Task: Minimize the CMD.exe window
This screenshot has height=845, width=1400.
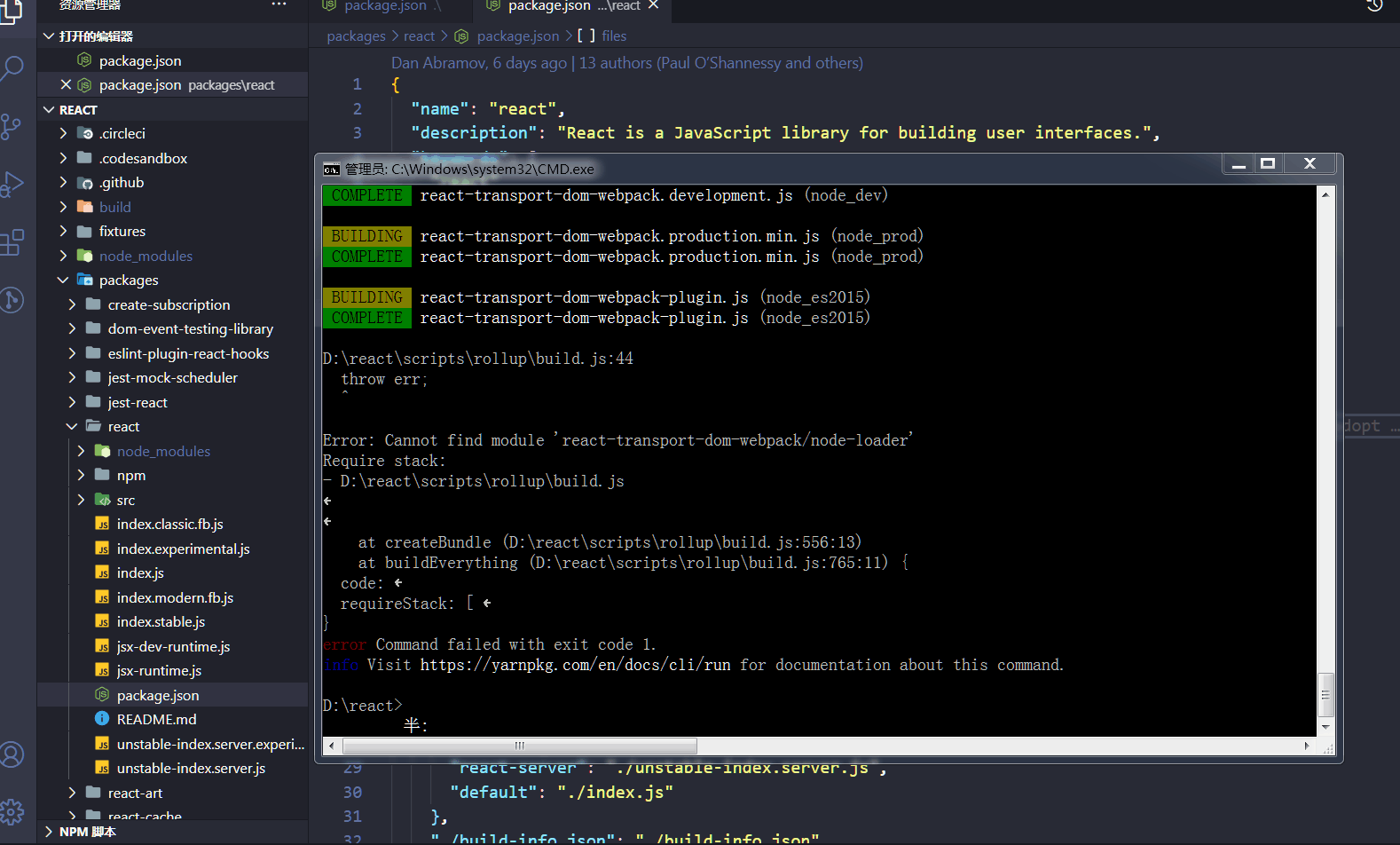Action: pyautogui.click(x=1239, y=164)
